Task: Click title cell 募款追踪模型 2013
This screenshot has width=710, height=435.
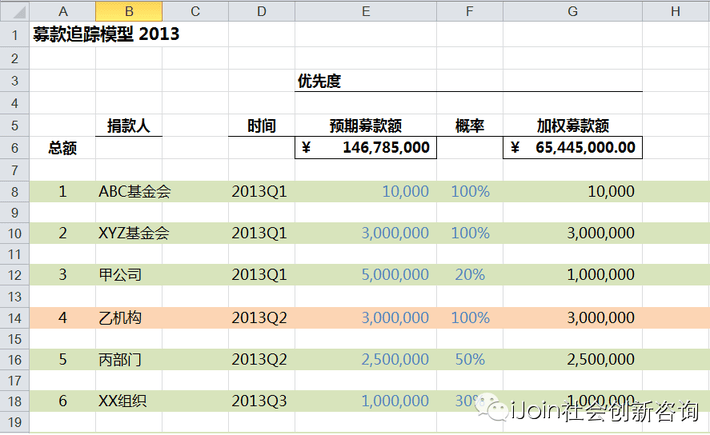Action: coord(106,34)
